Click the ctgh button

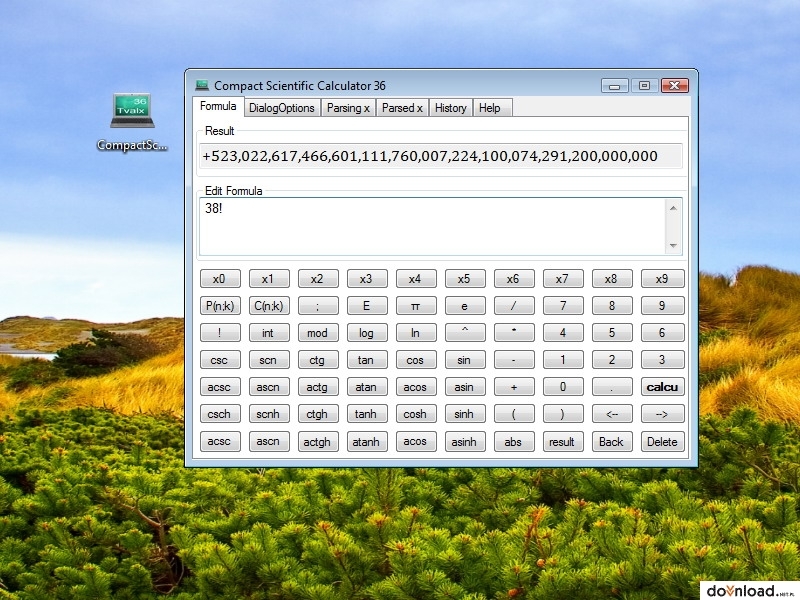[x=318, y=414]
